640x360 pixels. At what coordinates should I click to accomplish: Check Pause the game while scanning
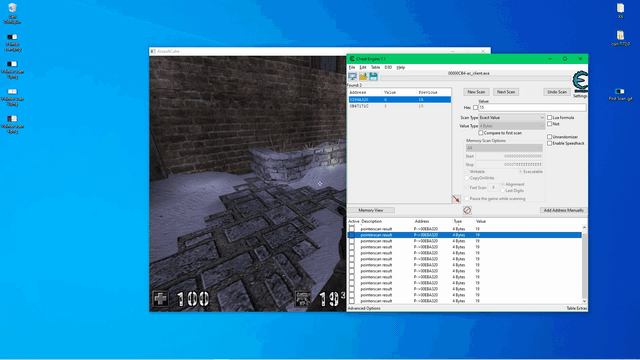click(467, 198)
